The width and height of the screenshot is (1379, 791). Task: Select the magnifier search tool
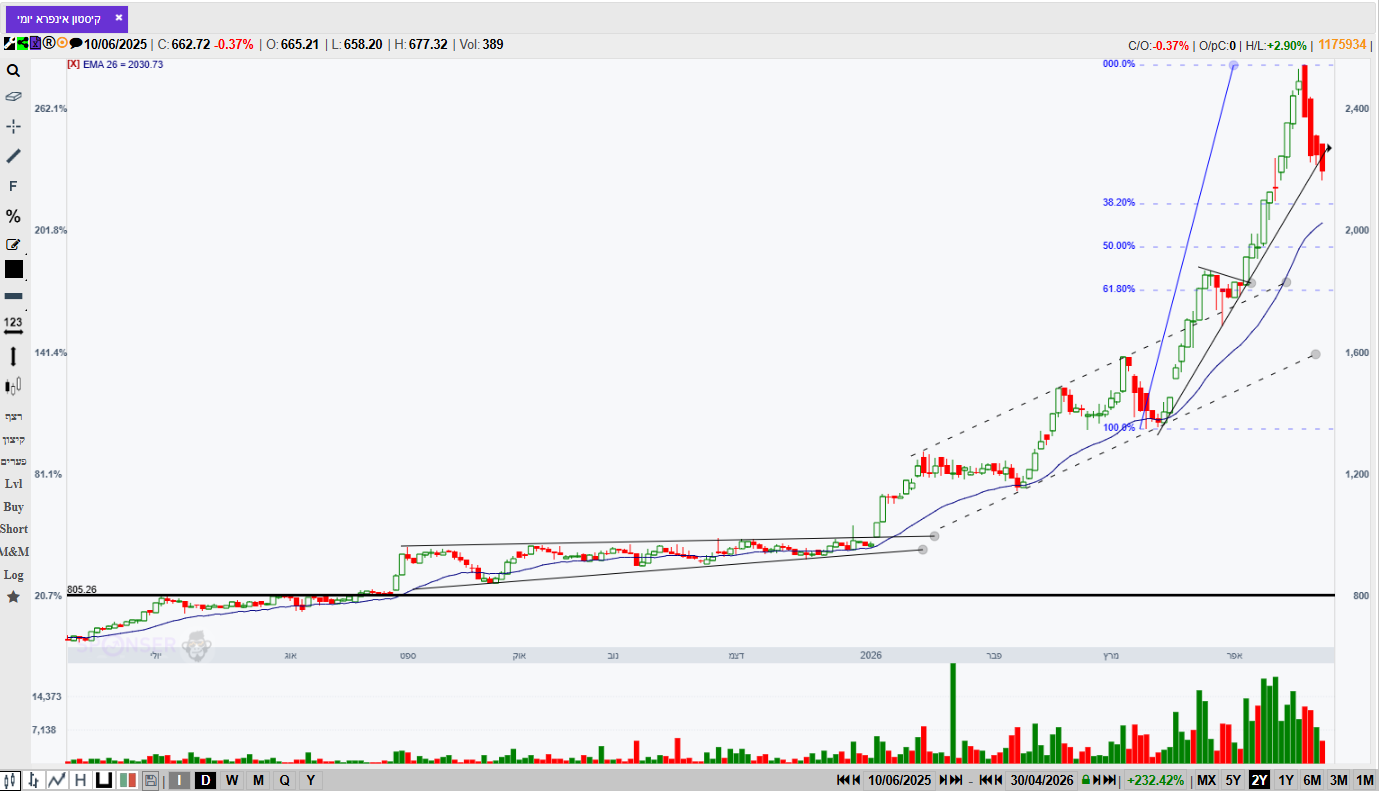[x=13, y=71]
